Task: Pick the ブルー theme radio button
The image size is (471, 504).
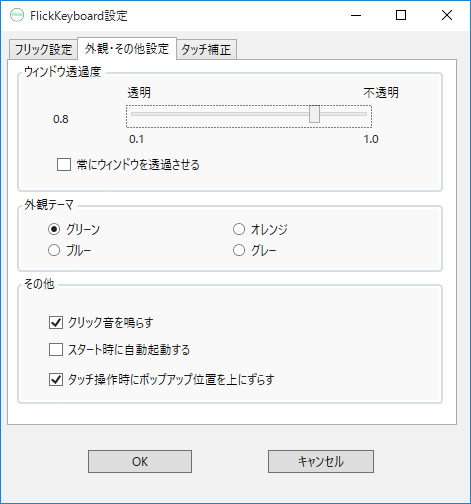Action: point(54,250)
